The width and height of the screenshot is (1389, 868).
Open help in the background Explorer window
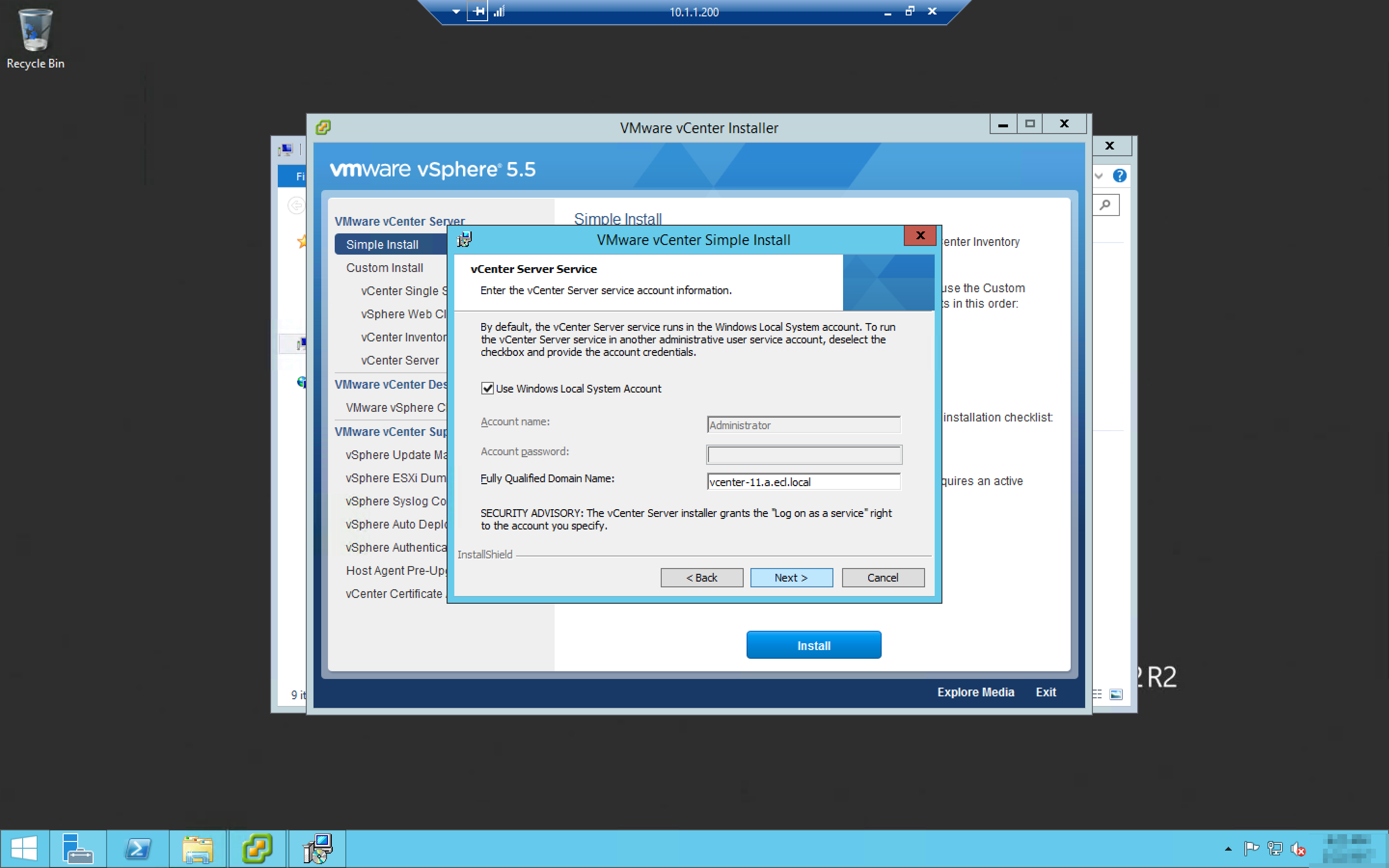[x=1119, y=176]
